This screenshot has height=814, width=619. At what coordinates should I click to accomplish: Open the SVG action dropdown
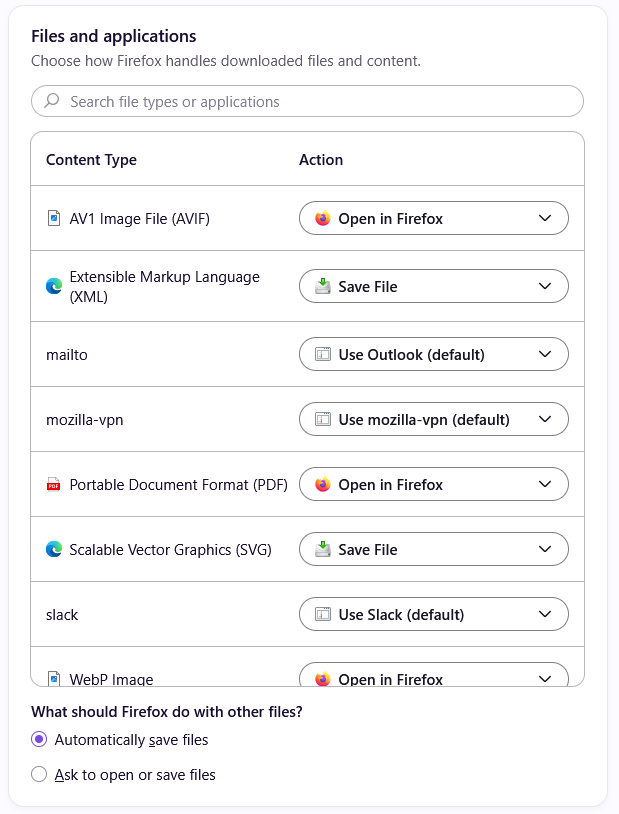(x=434, y=549)
